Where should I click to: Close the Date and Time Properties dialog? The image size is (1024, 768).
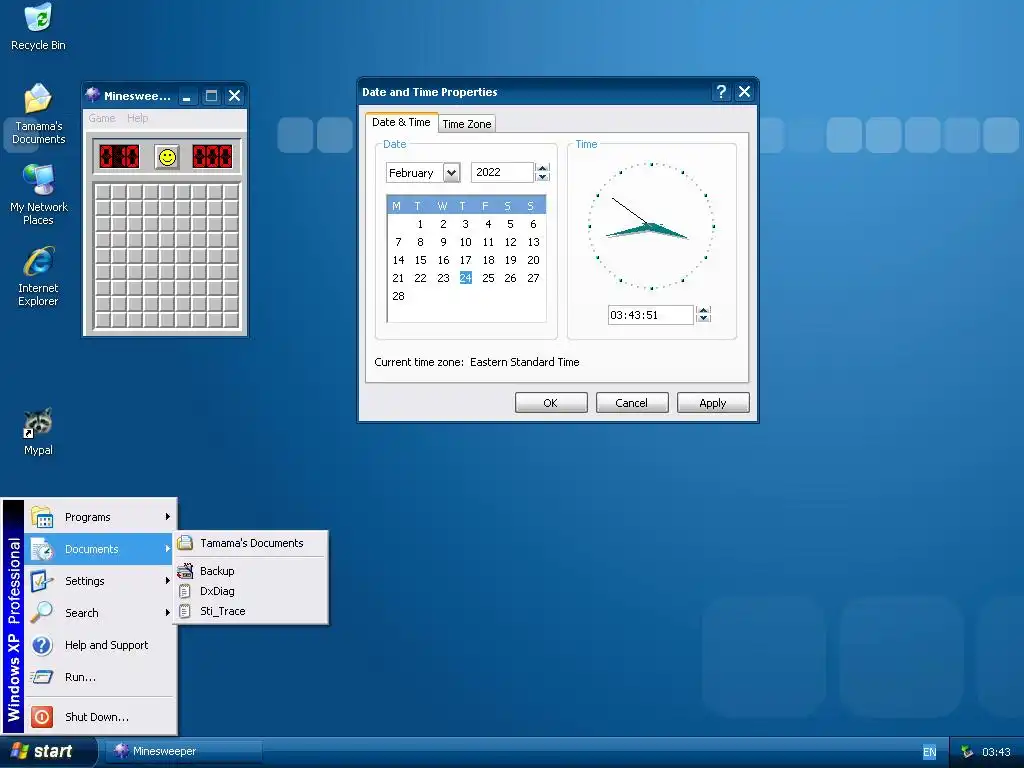click(744, 92)
